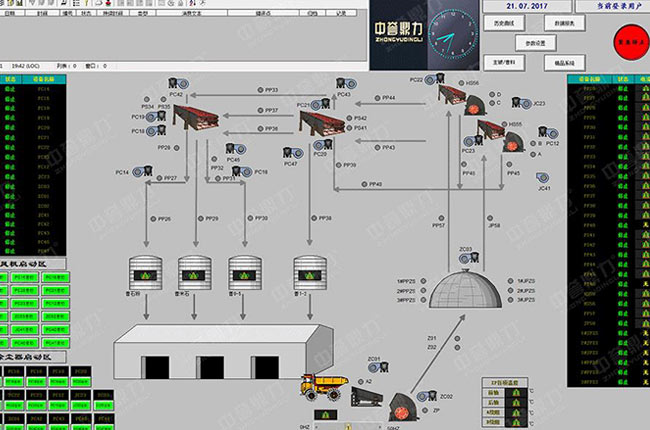This screenshot has height=430, width=650.
Task: Toggle the PP44 conveyor indicator
Action: (x=378, y=98)
